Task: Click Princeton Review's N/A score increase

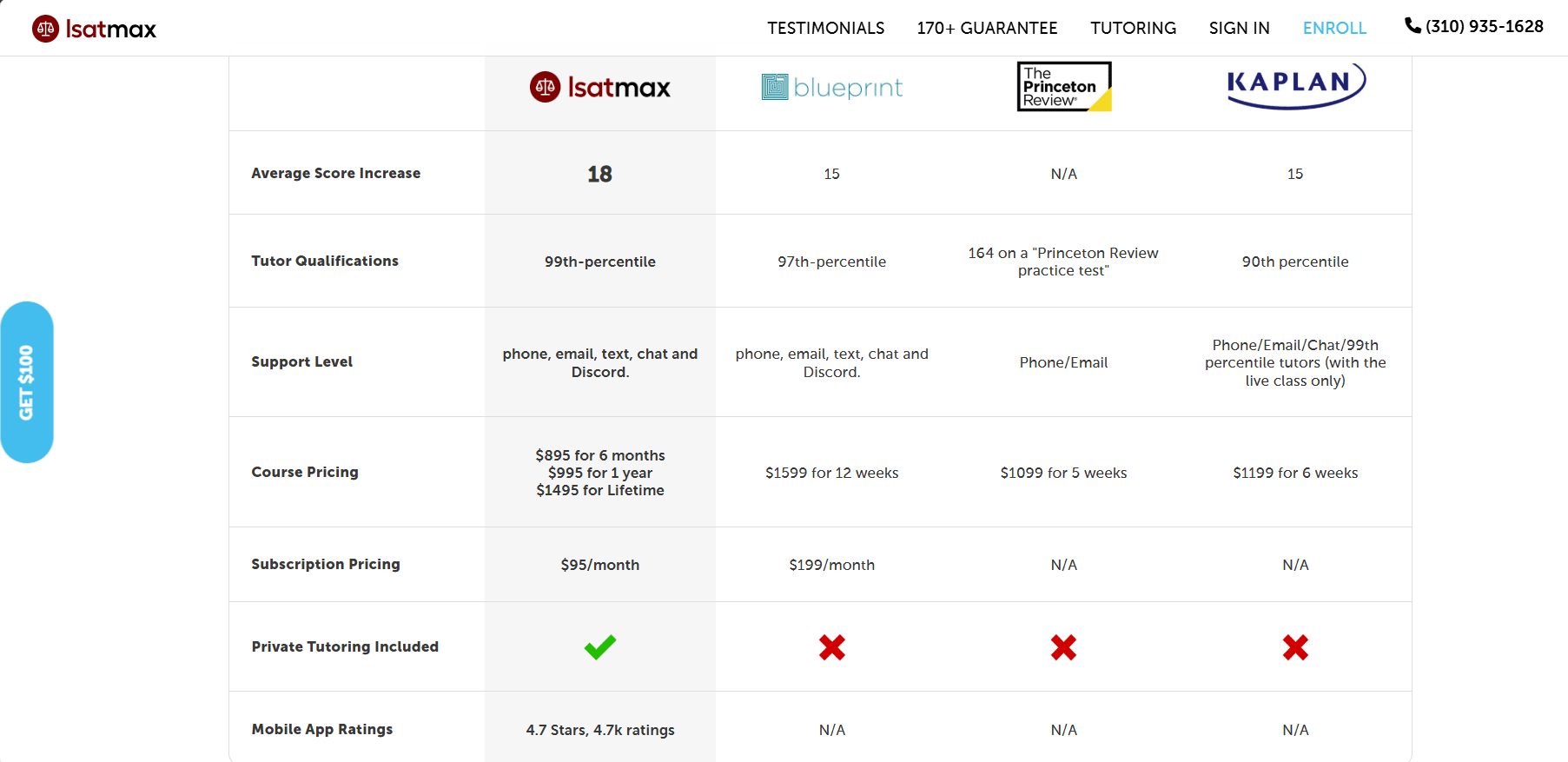Action: coord(1064,174)
